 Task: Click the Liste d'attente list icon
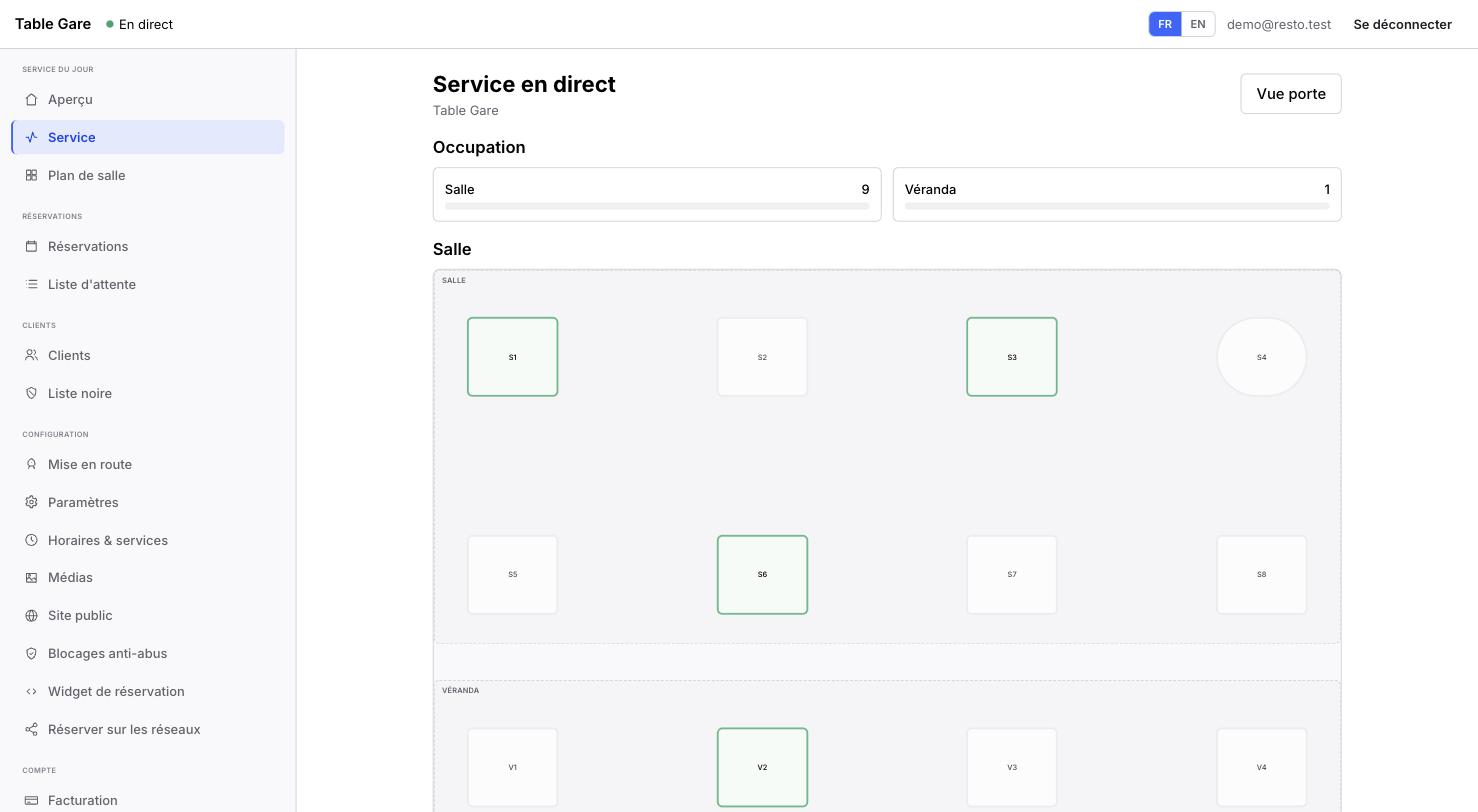tap(31, 284)
